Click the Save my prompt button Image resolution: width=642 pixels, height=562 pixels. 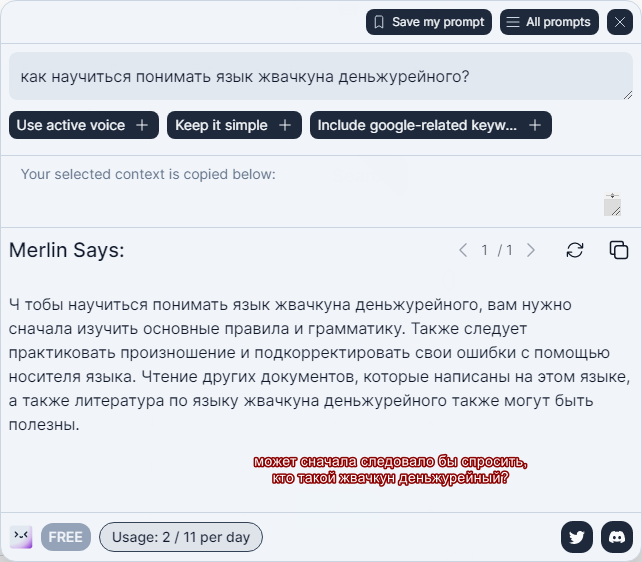(x=429, y=22)
